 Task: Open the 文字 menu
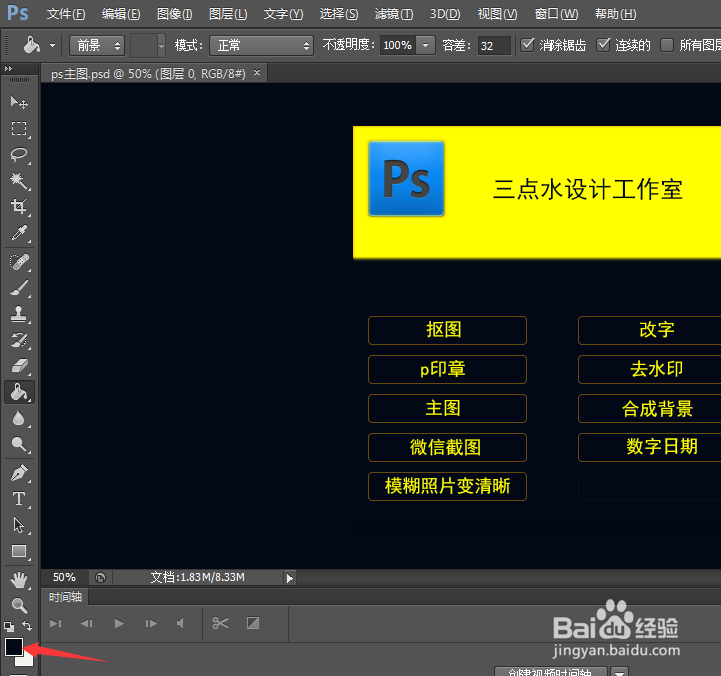click(x=283, y=14)
